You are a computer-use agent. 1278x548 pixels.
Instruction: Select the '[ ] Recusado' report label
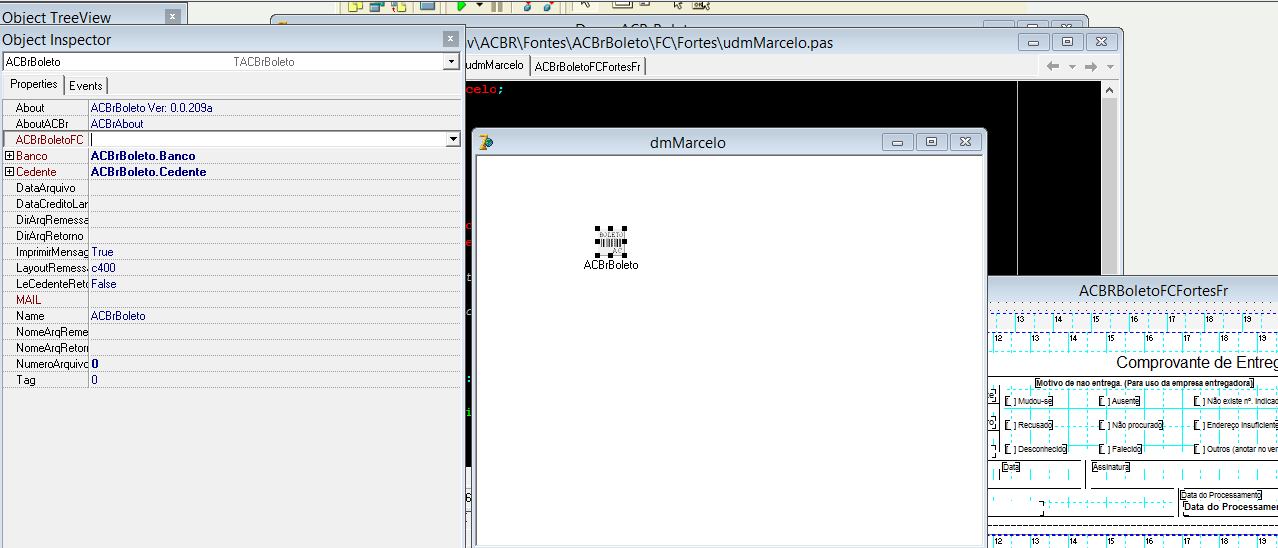pos(1029,425)
